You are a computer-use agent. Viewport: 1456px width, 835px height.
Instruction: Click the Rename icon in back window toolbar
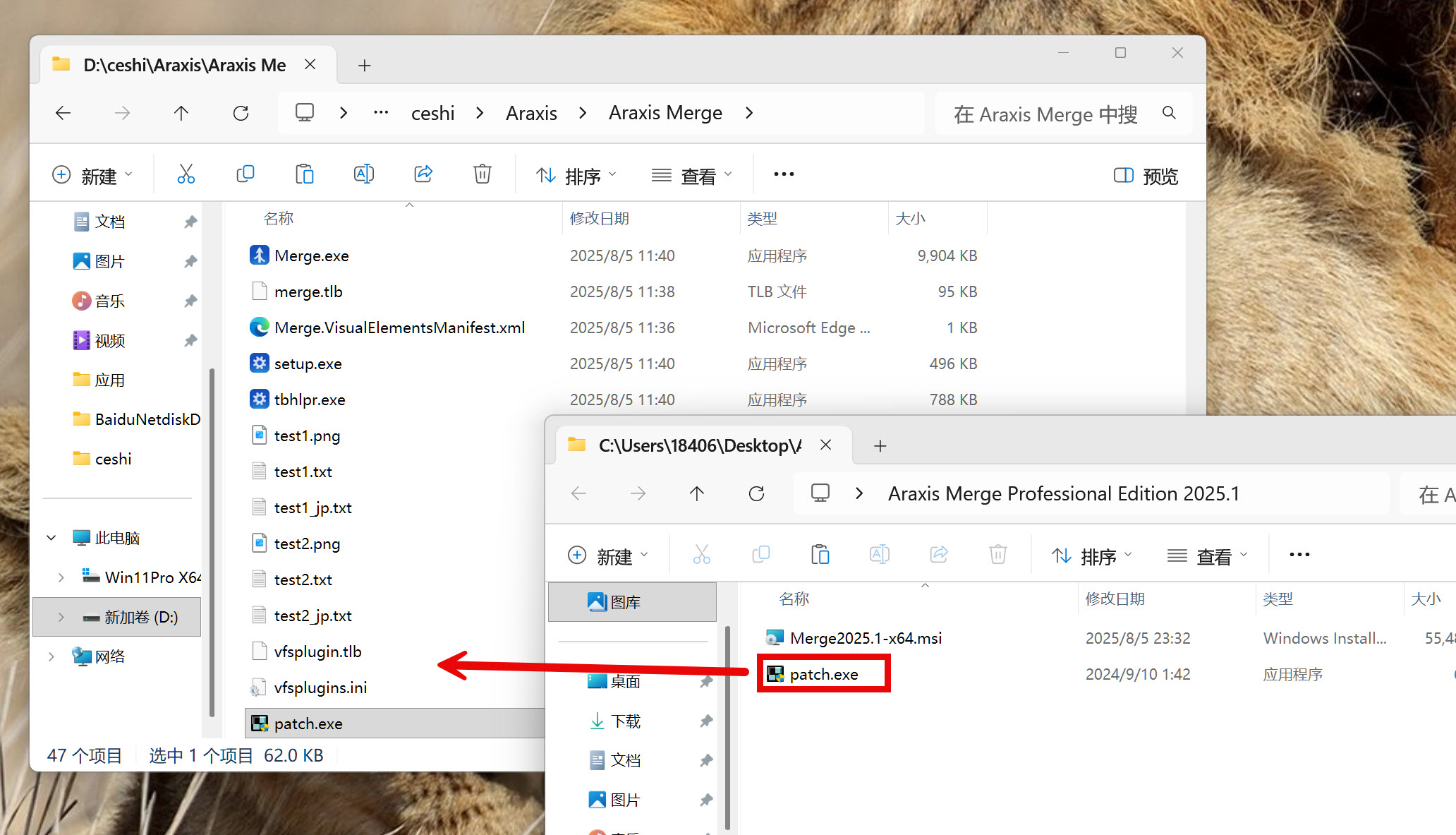coord(363,174)
